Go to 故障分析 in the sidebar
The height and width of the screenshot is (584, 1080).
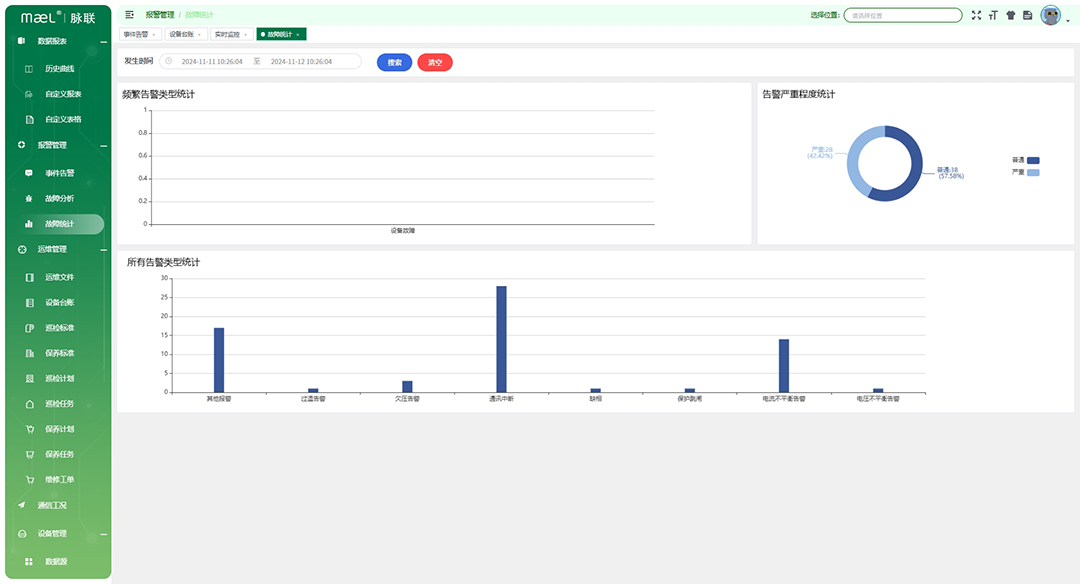point(59,198)
